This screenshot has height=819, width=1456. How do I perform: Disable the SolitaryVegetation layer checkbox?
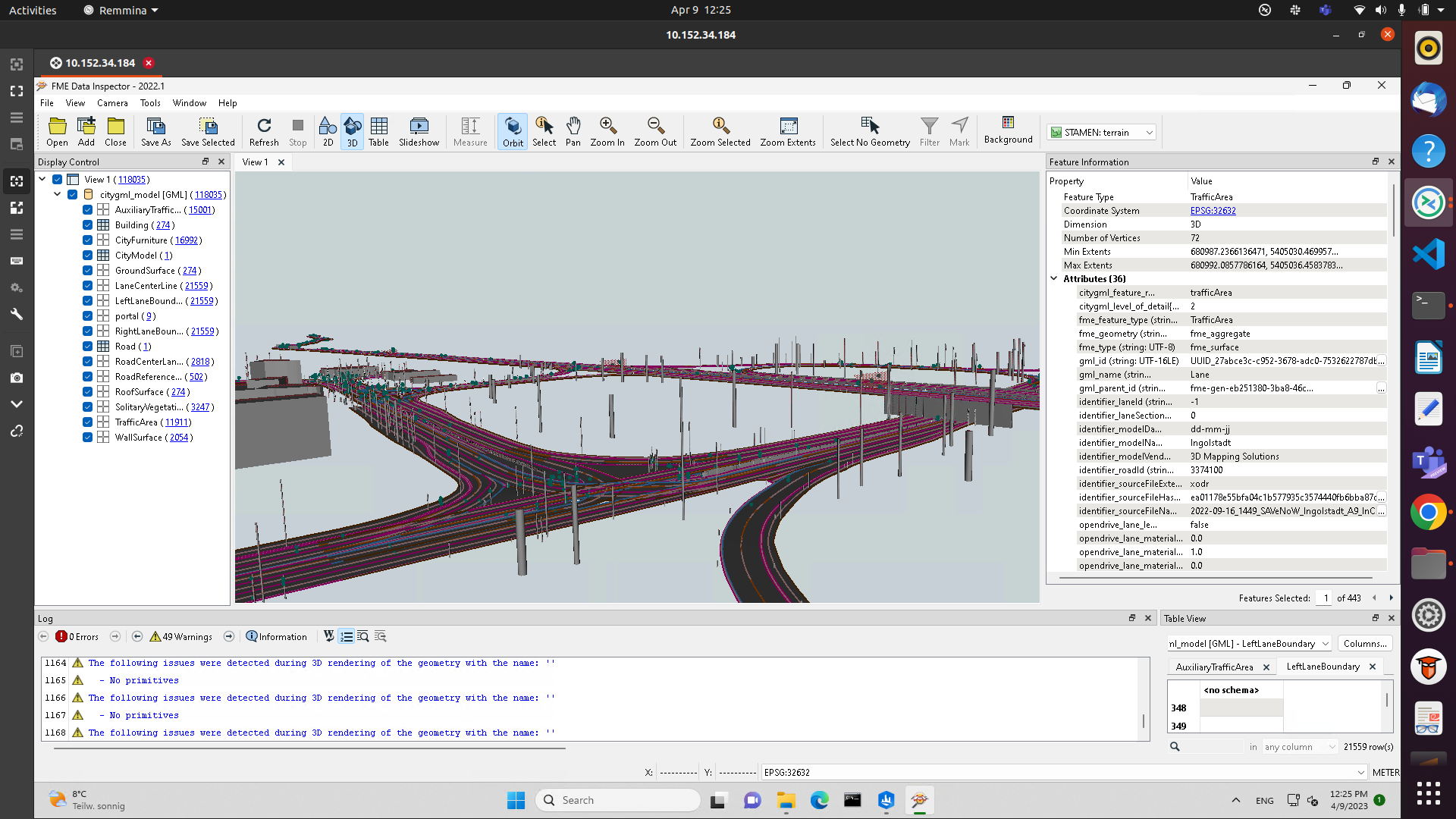[87, 407]
